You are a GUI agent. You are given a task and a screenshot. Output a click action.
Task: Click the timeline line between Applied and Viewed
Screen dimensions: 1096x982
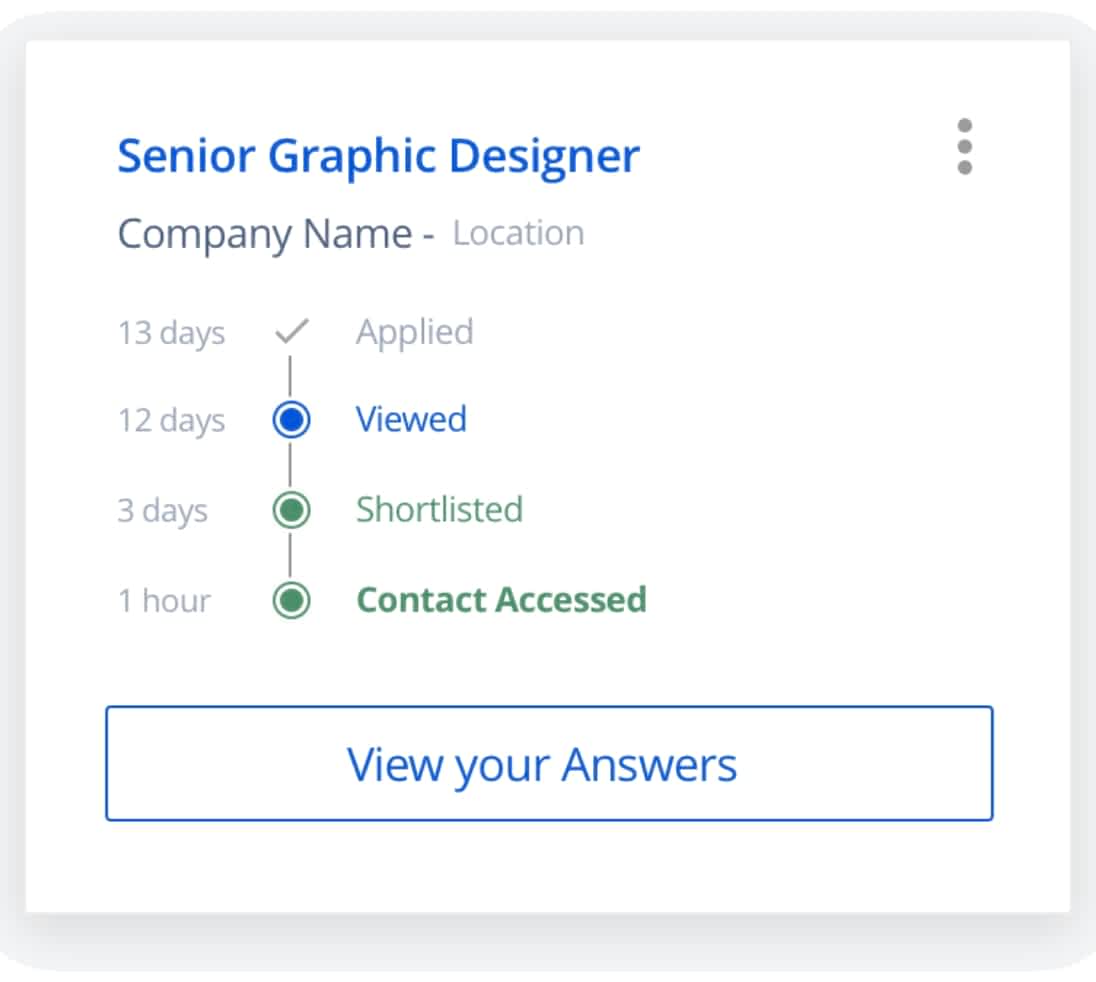pos(290,376)
